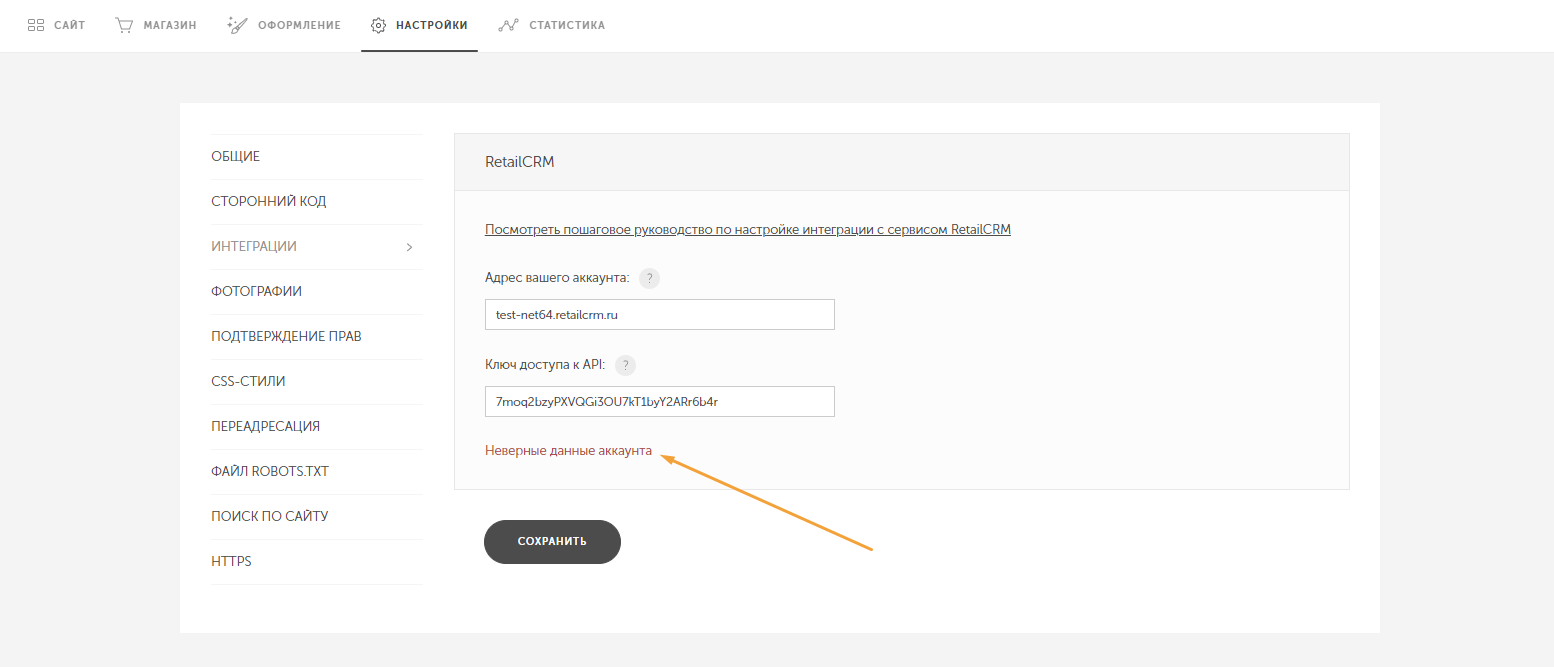Click the paintbrush icon beside ОФОРМЛЕНИЕ
Viewport: 1554px width, 667px height.
pyautogui.click(x=236, y=25)
